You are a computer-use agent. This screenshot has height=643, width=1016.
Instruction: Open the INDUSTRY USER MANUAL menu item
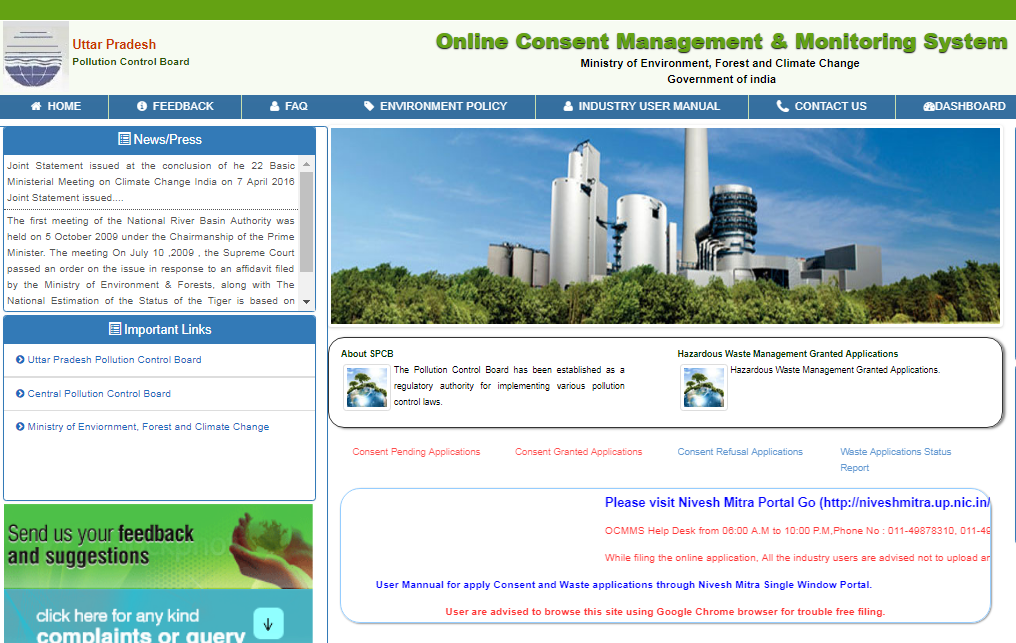pyautogui.click(x=641, y=106)
